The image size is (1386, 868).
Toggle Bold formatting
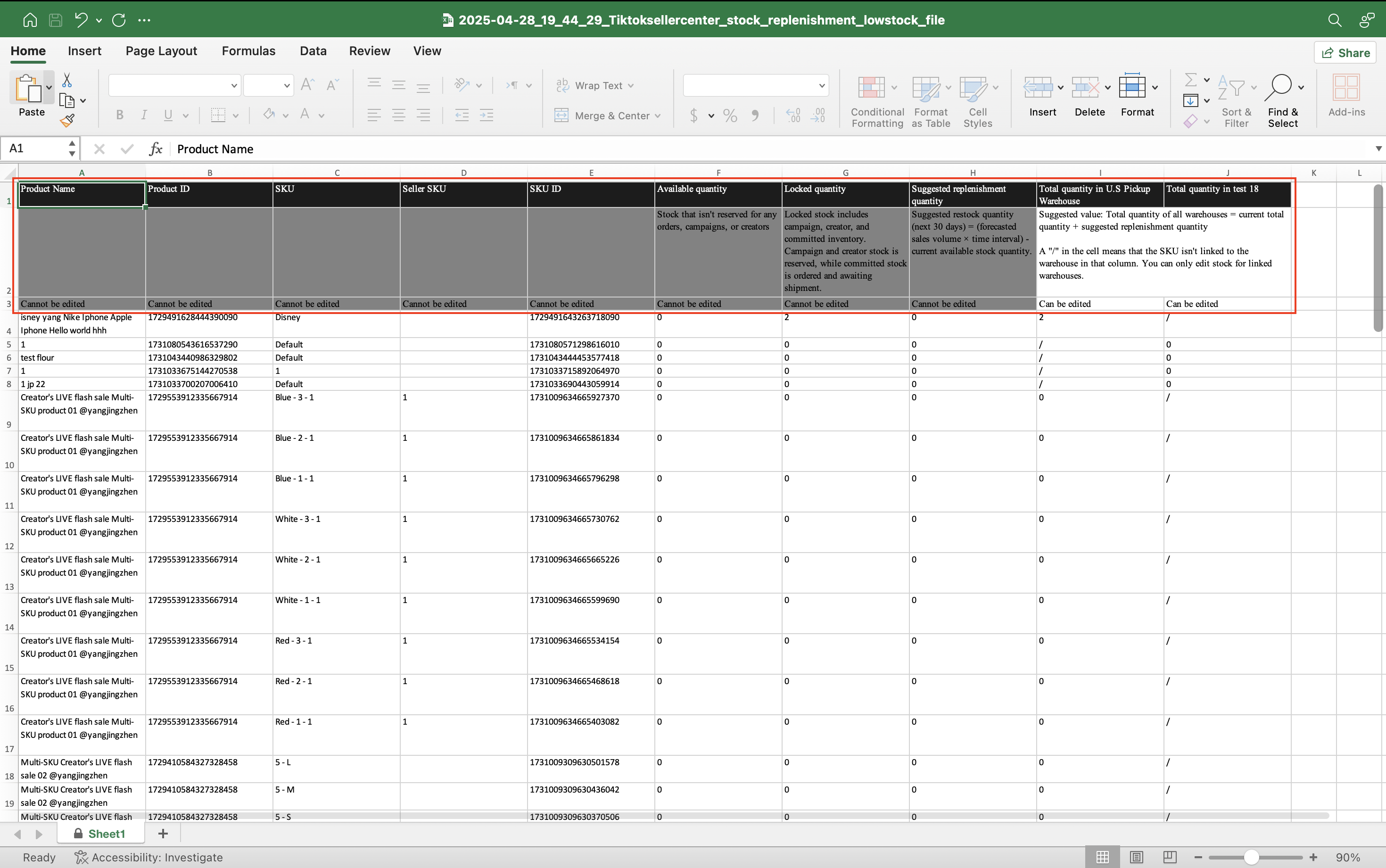[x=119, y=116]
